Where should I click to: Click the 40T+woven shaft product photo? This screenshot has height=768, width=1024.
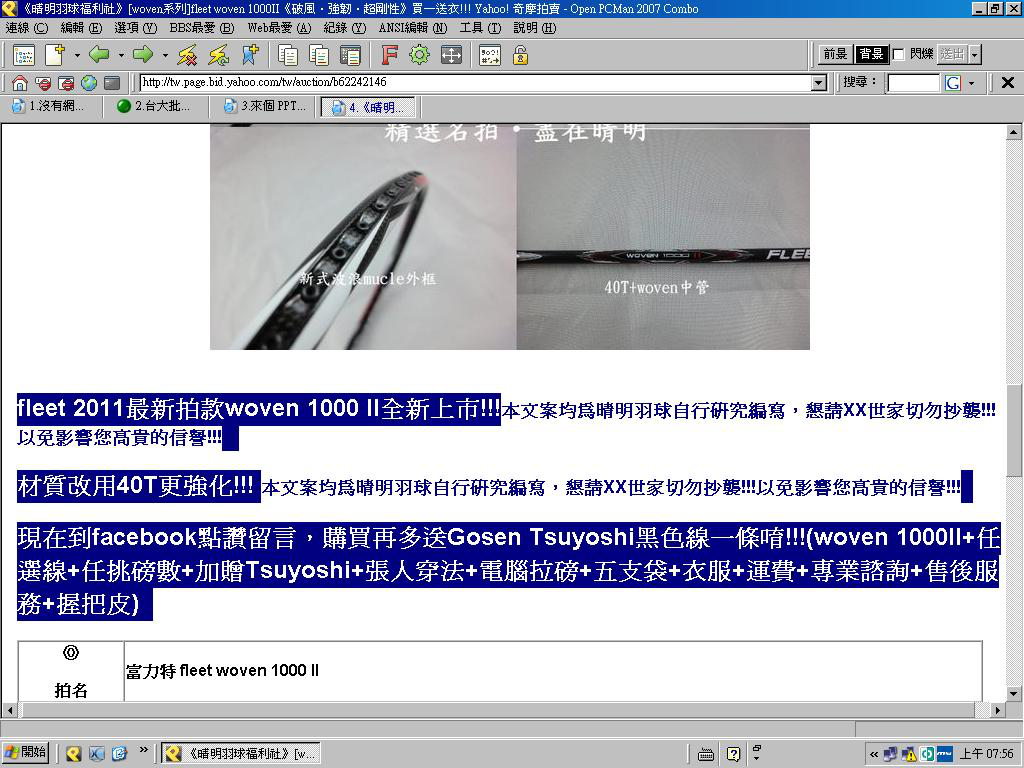663,237
